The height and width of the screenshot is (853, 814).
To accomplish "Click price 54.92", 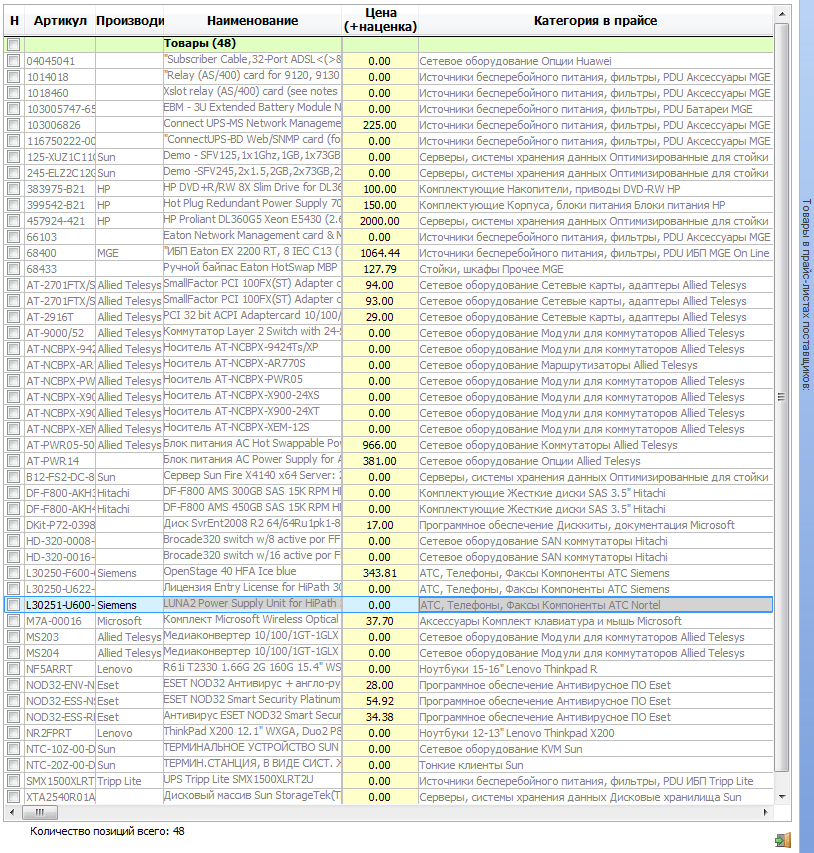I will (380, 701).
